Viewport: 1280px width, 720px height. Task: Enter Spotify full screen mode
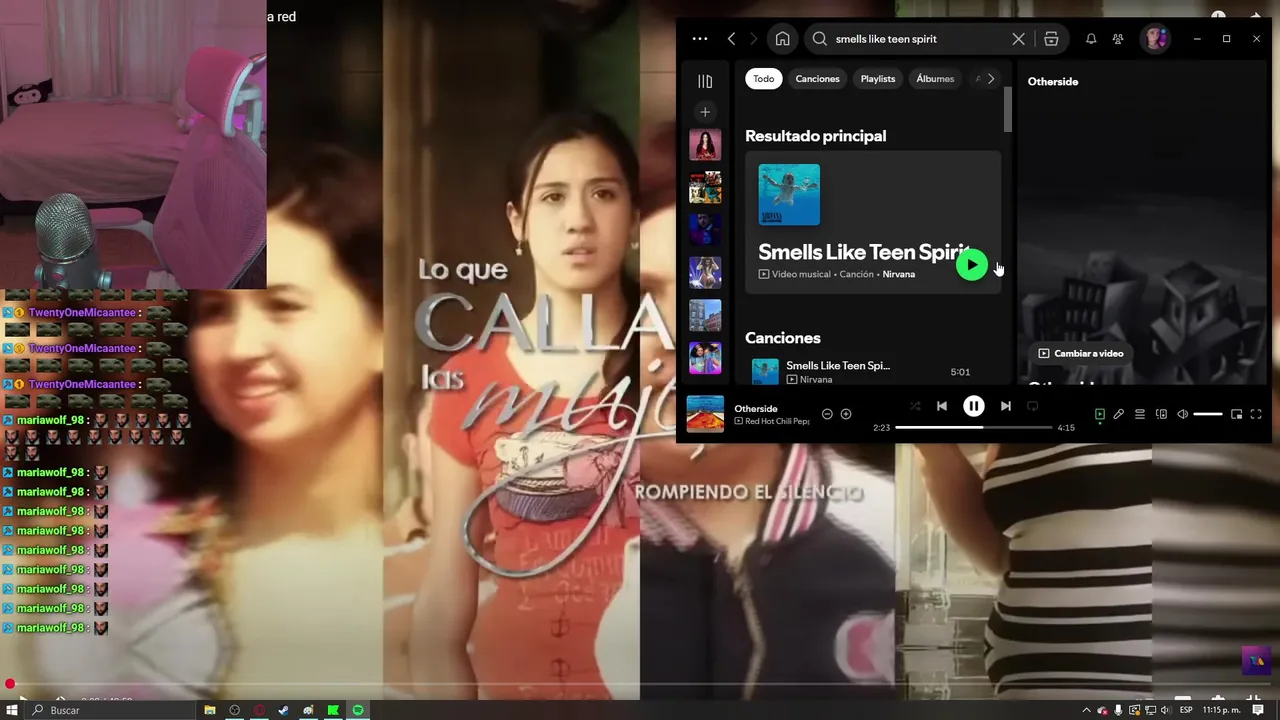pyautogui.click(x=1256, y=414)
